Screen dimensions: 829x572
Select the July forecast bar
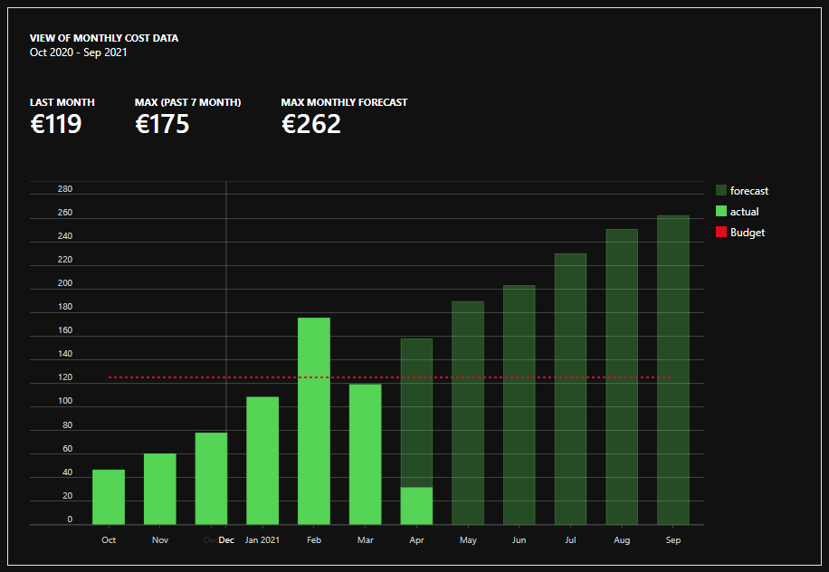tap(570, 388)
